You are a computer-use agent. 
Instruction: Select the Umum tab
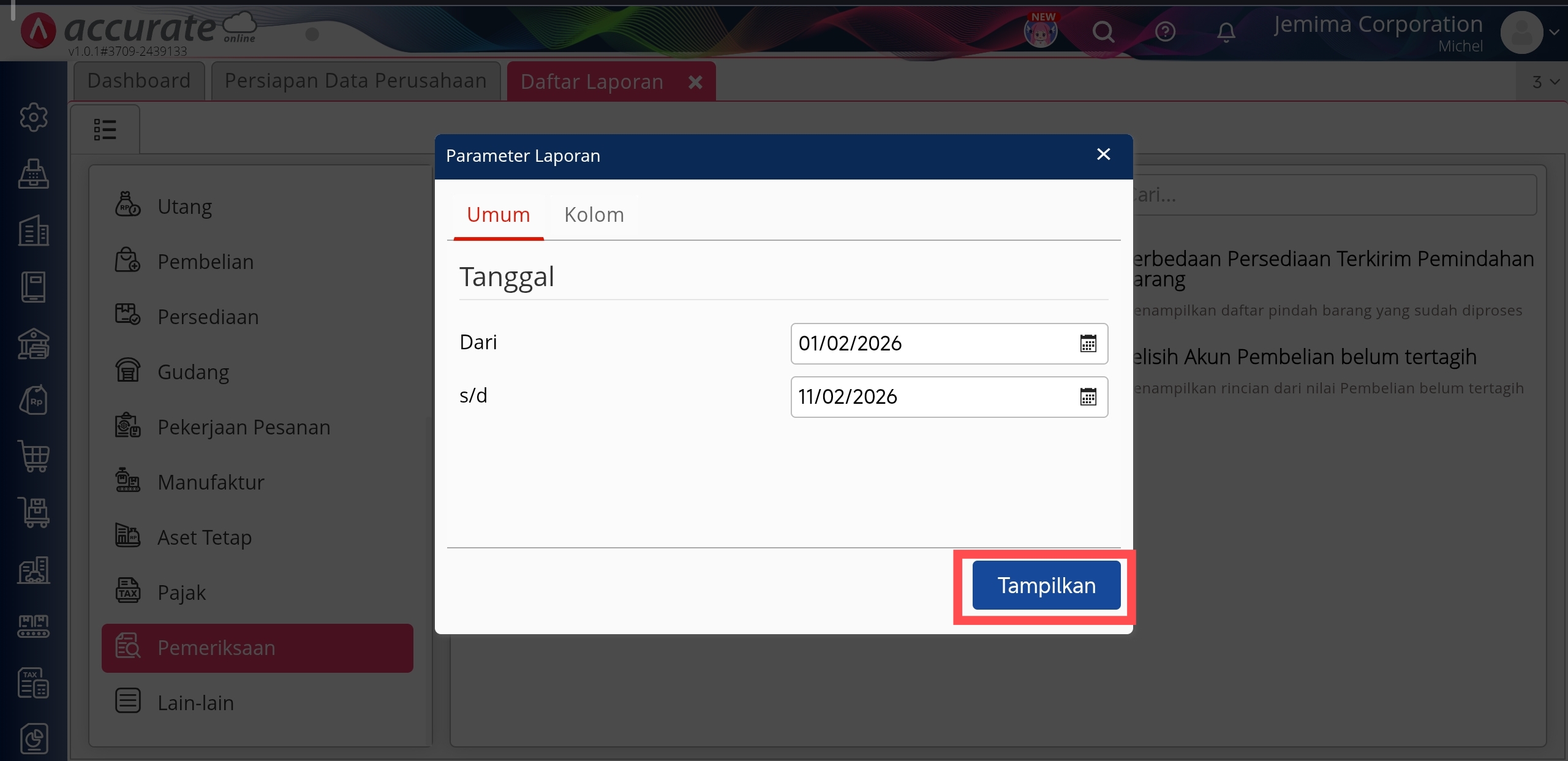coord(498,215)
